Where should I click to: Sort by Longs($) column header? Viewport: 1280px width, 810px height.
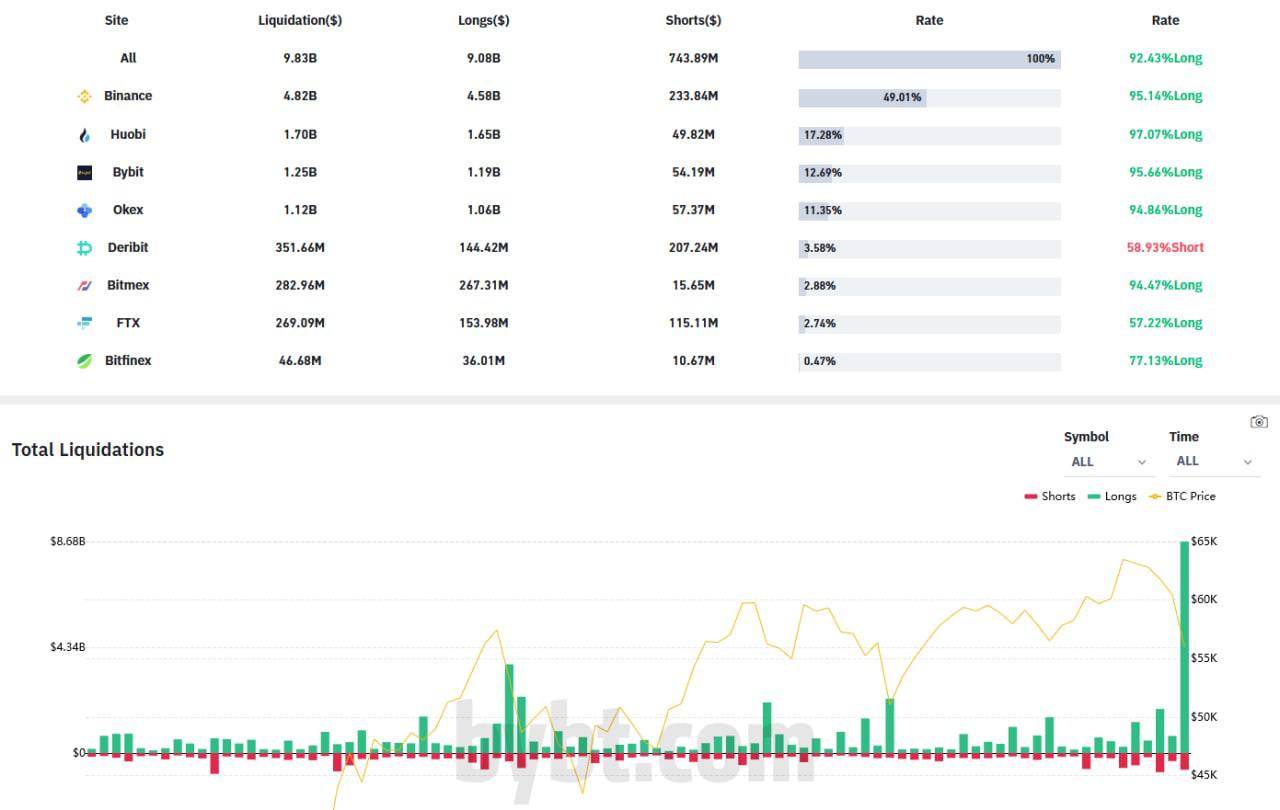(484, 20)
